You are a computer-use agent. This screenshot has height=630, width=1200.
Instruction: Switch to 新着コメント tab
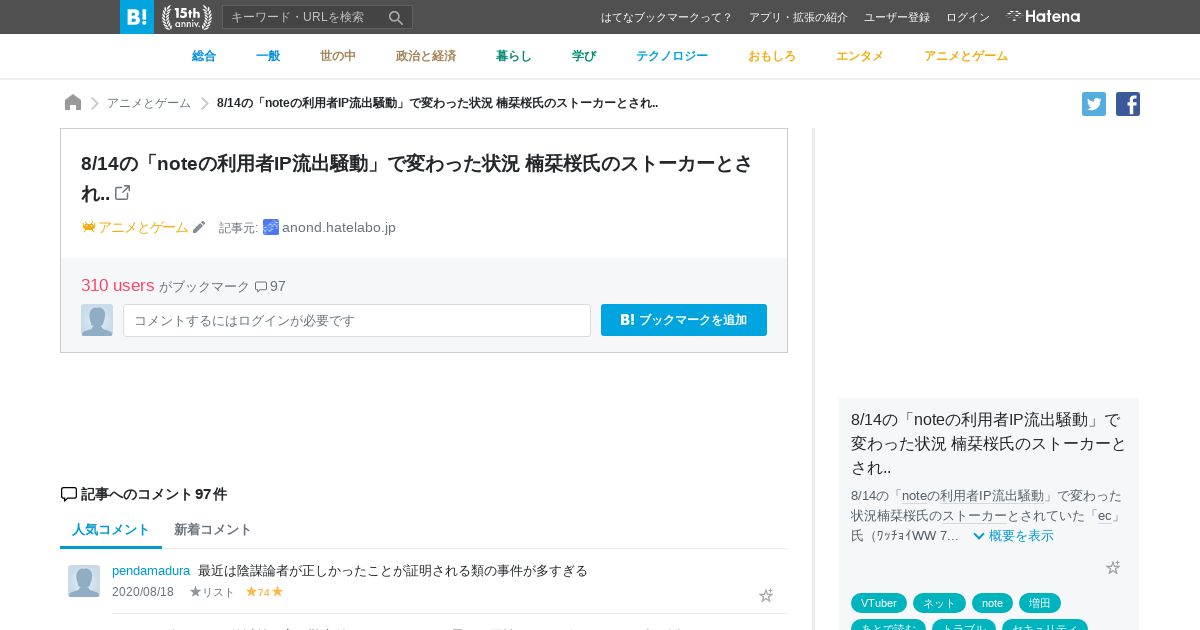point(213,529)
